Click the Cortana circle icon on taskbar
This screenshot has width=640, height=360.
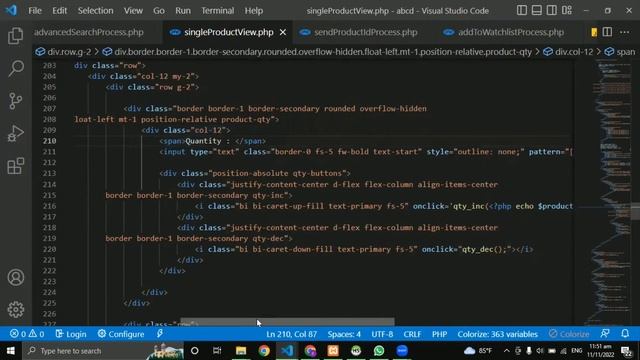point(195,351)
